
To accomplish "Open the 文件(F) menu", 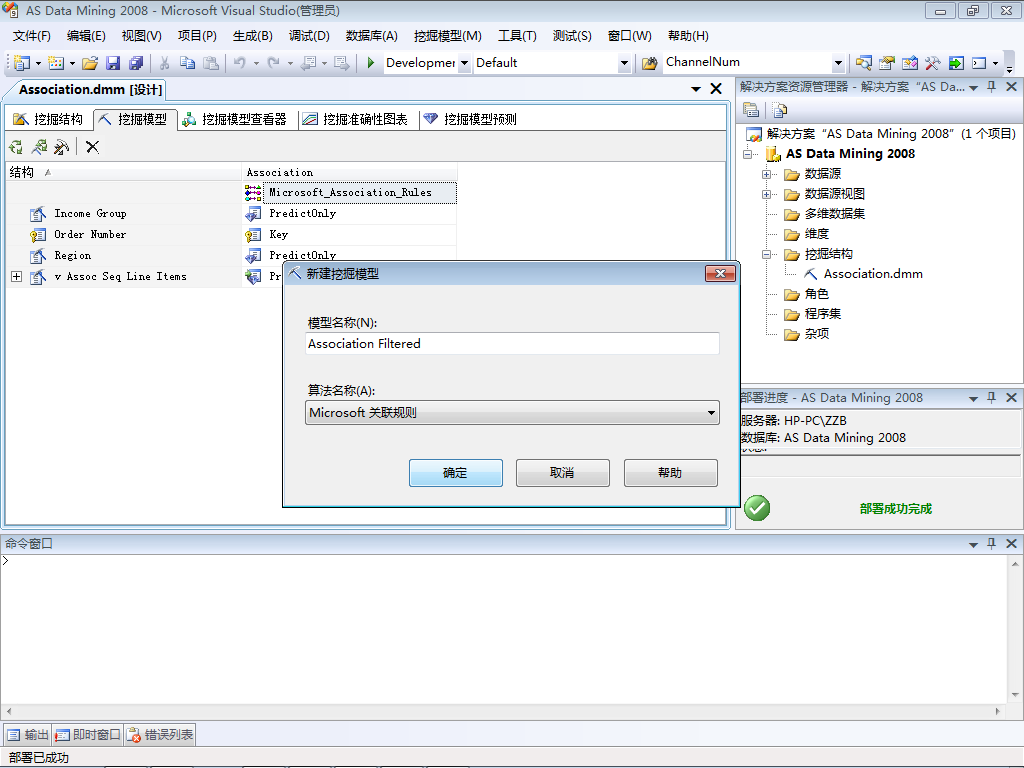I will [x=31, y=36].
